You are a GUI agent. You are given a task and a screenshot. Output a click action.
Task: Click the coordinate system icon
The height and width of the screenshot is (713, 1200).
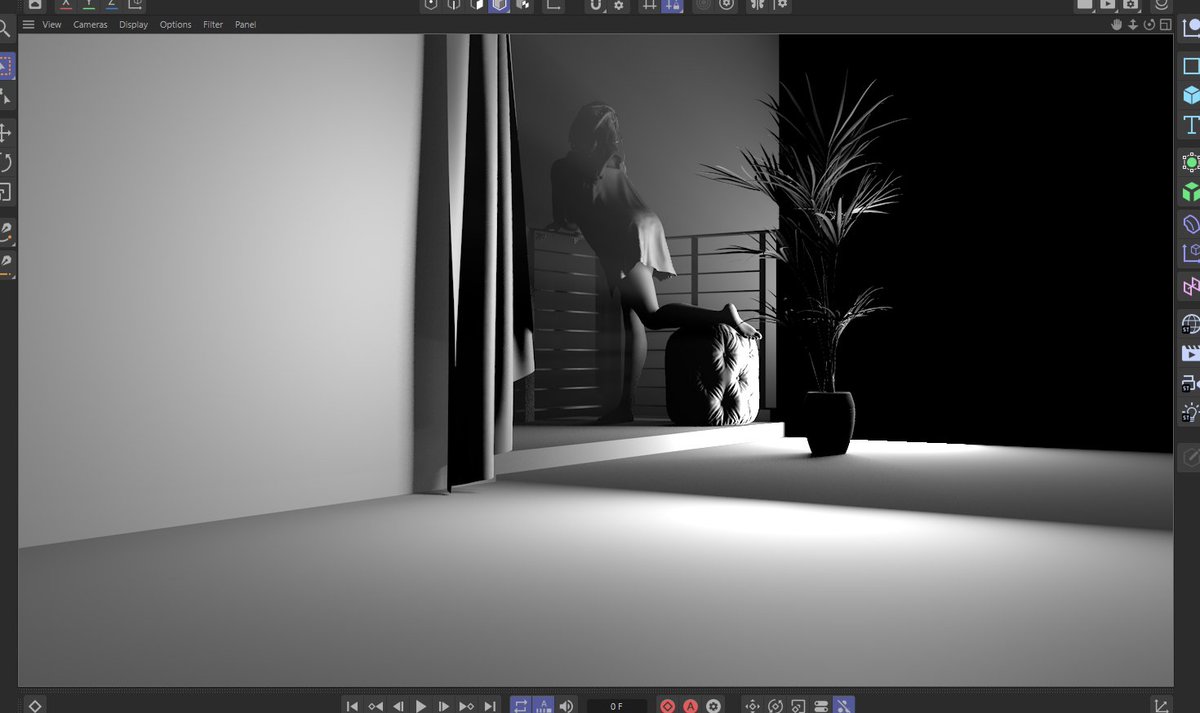point(134,5)
